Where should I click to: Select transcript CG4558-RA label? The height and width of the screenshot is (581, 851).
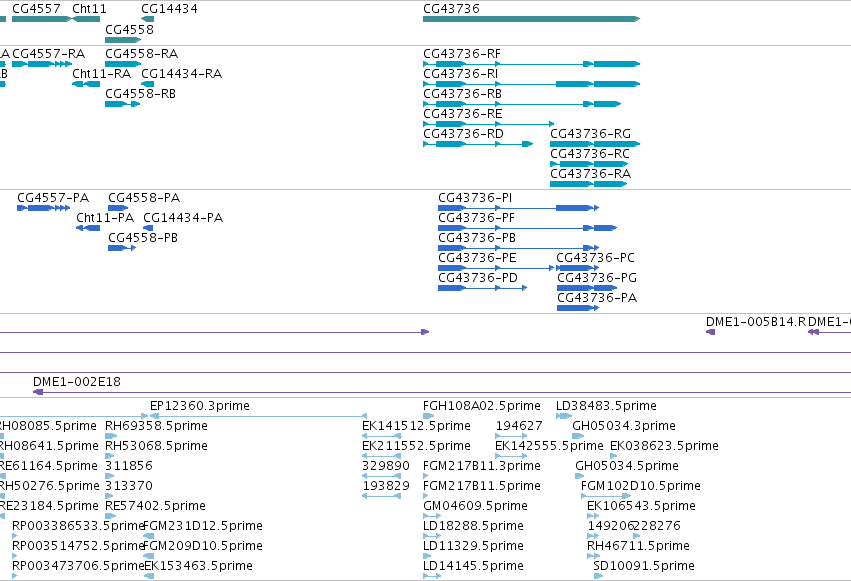click(x=142, y=54)
